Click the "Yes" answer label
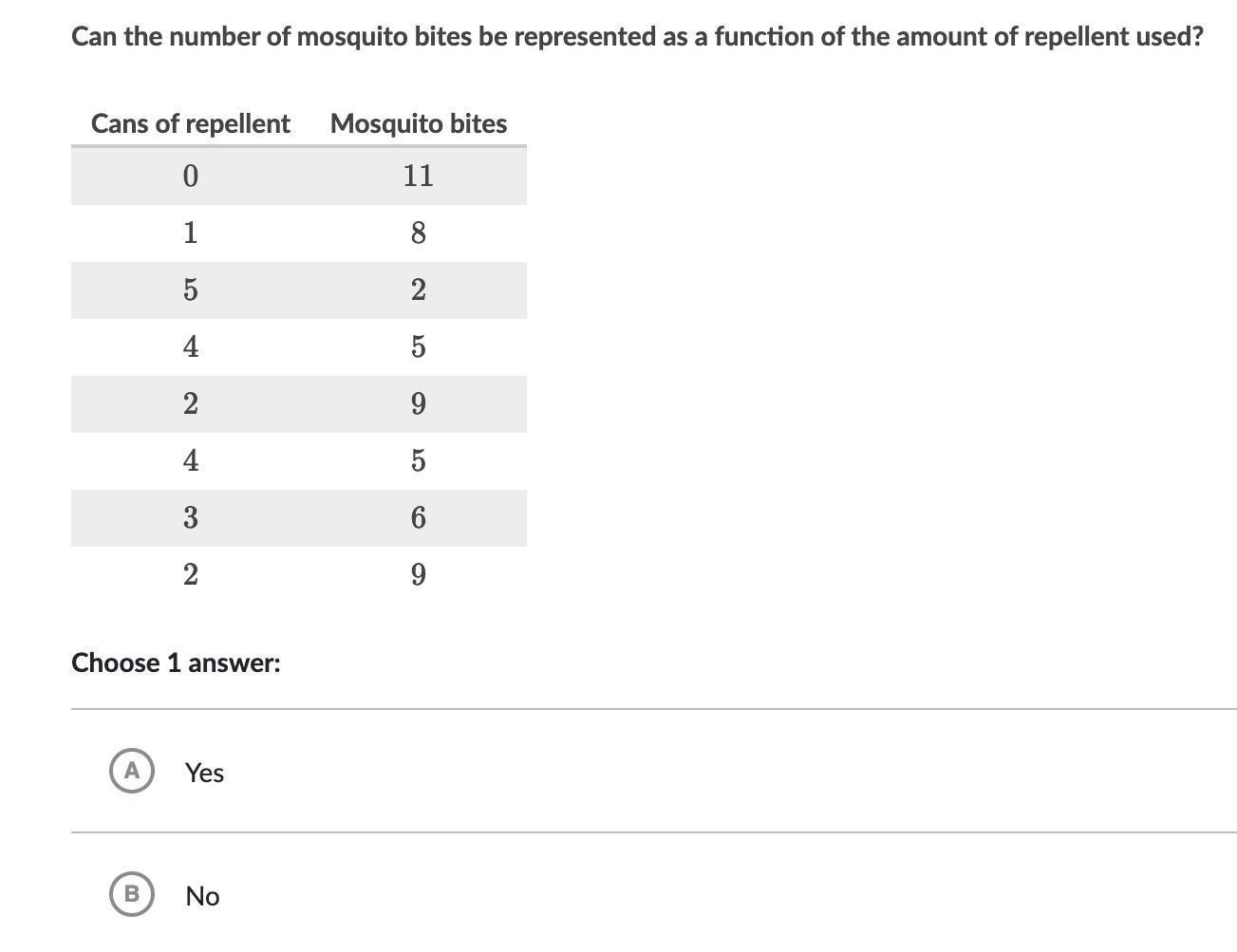Viewport: 1237px width, 952px height. click(x=204, y=773)
